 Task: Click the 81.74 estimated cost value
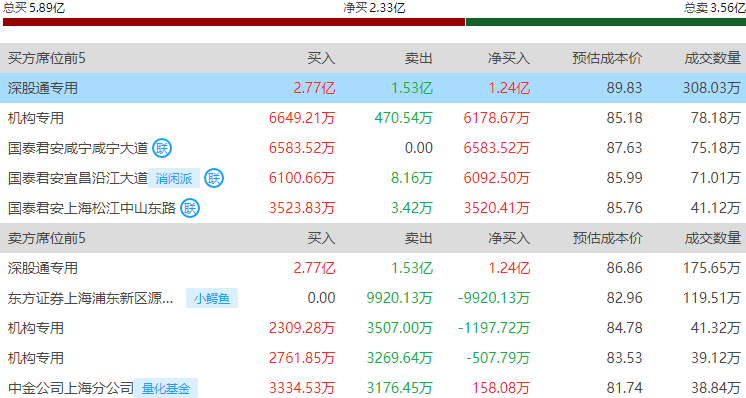tap(624, 388)
